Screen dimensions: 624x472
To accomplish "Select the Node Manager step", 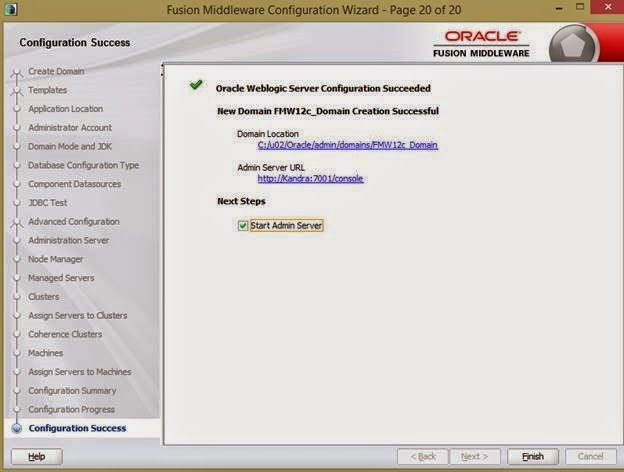I will [x=55, y=259].
